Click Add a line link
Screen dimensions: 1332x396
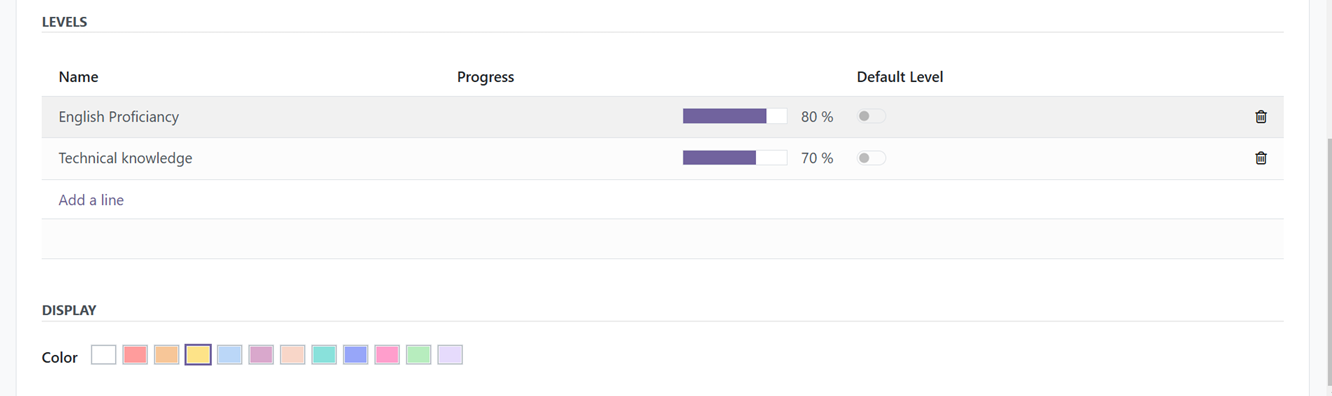click(x=91, y=200)
